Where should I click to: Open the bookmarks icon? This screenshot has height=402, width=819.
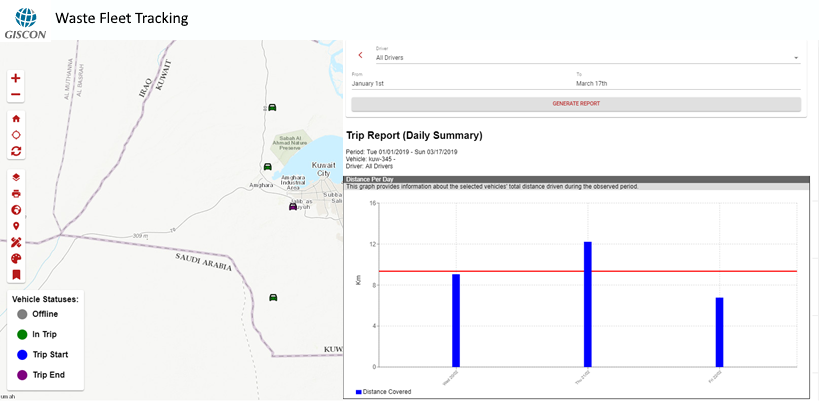16,274
